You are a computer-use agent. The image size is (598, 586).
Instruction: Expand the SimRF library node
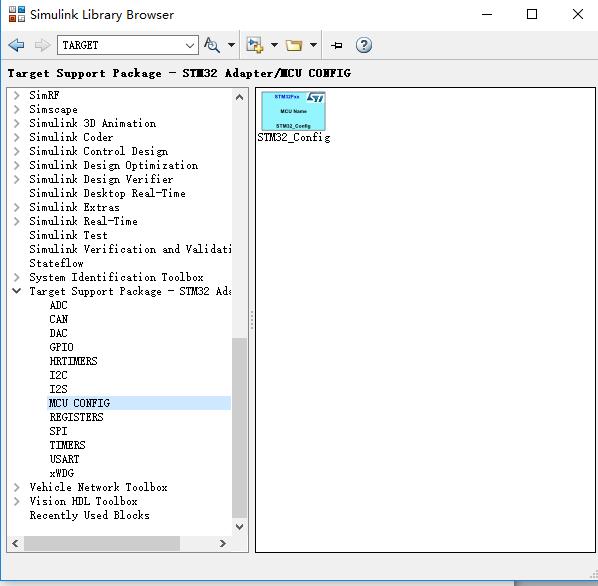click(x=16, y=95)
